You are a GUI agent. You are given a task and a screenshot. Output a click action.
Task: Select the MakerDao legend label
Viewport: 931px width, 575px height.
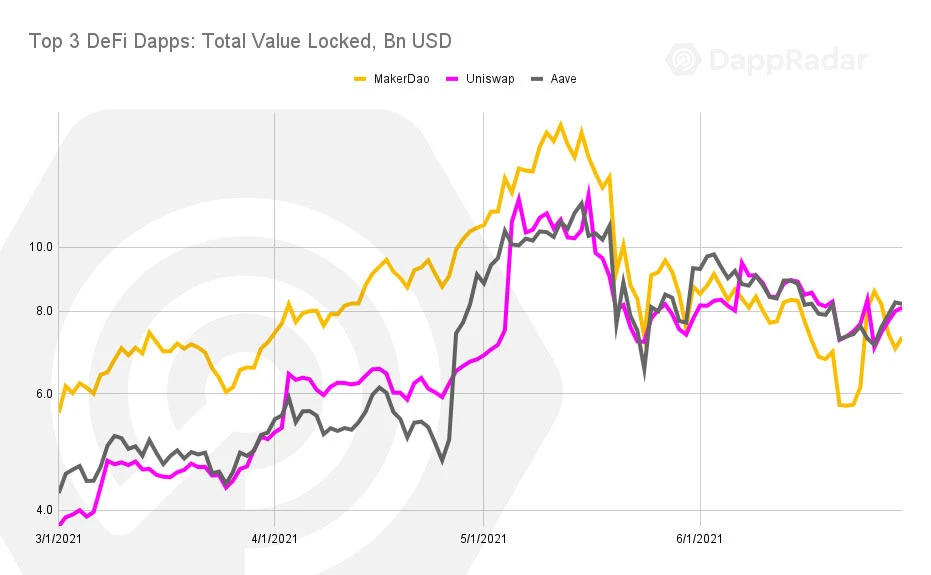pyautogui.click(x=401, y=79)
